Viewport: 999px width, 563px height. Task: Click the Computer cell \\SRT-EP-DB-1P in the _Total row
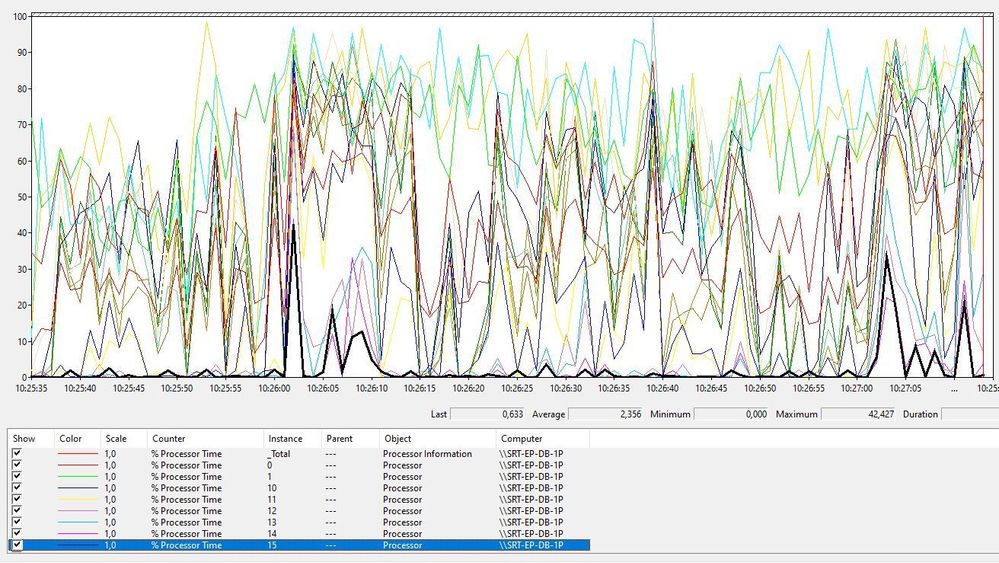point(531,453)
